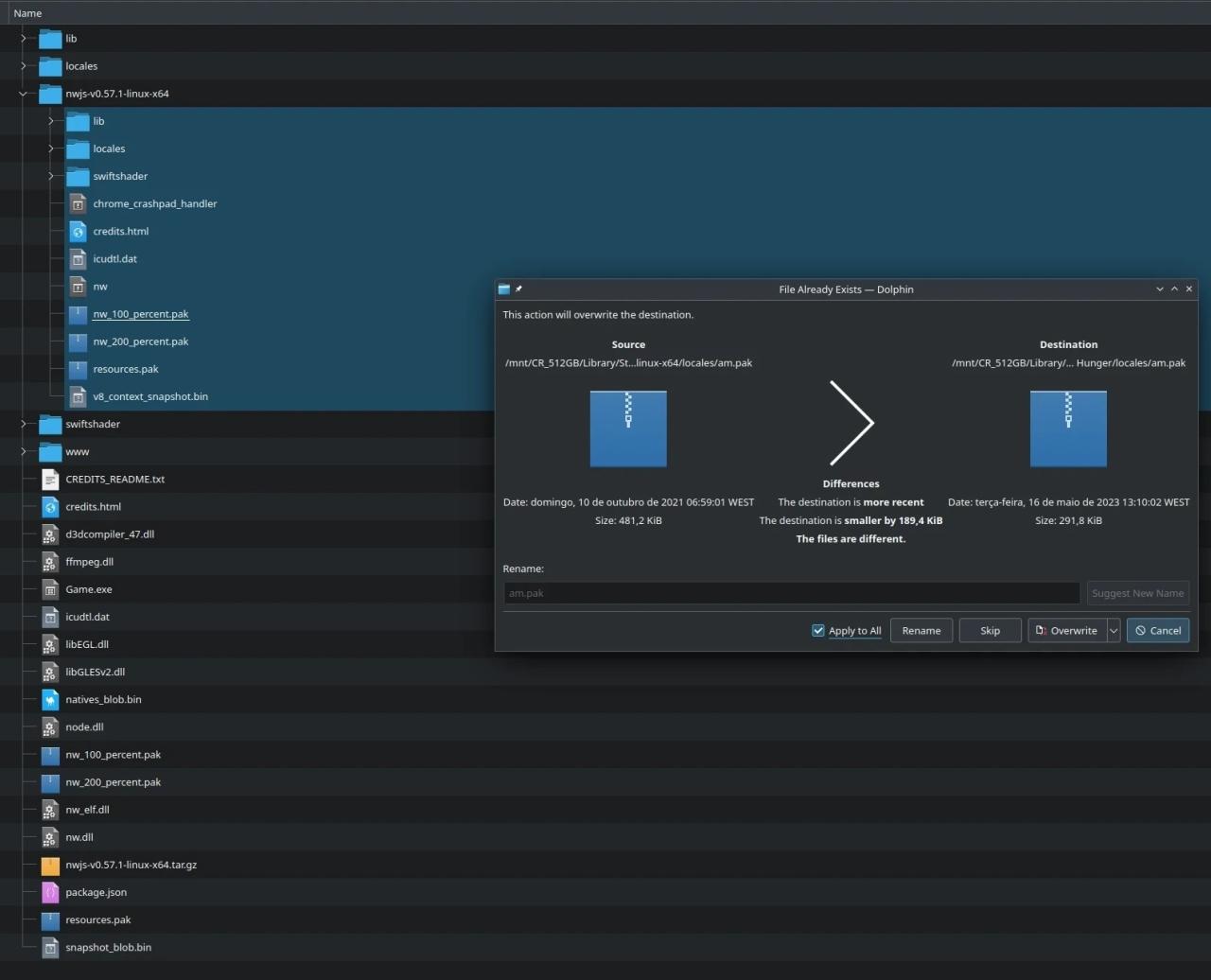1211x980 pixels.
Task: Click the package.json file icon
Action: 50,892
